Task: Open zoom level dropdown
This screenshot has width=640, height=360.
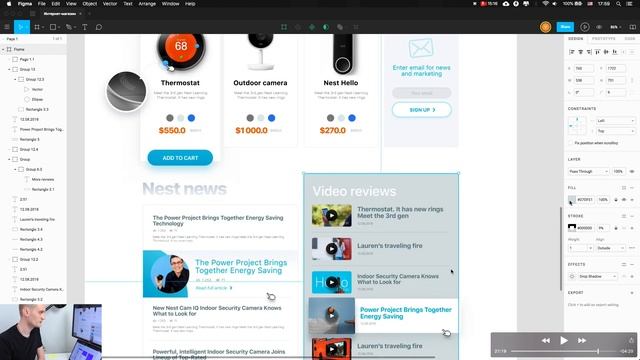Action: point(616,27)
